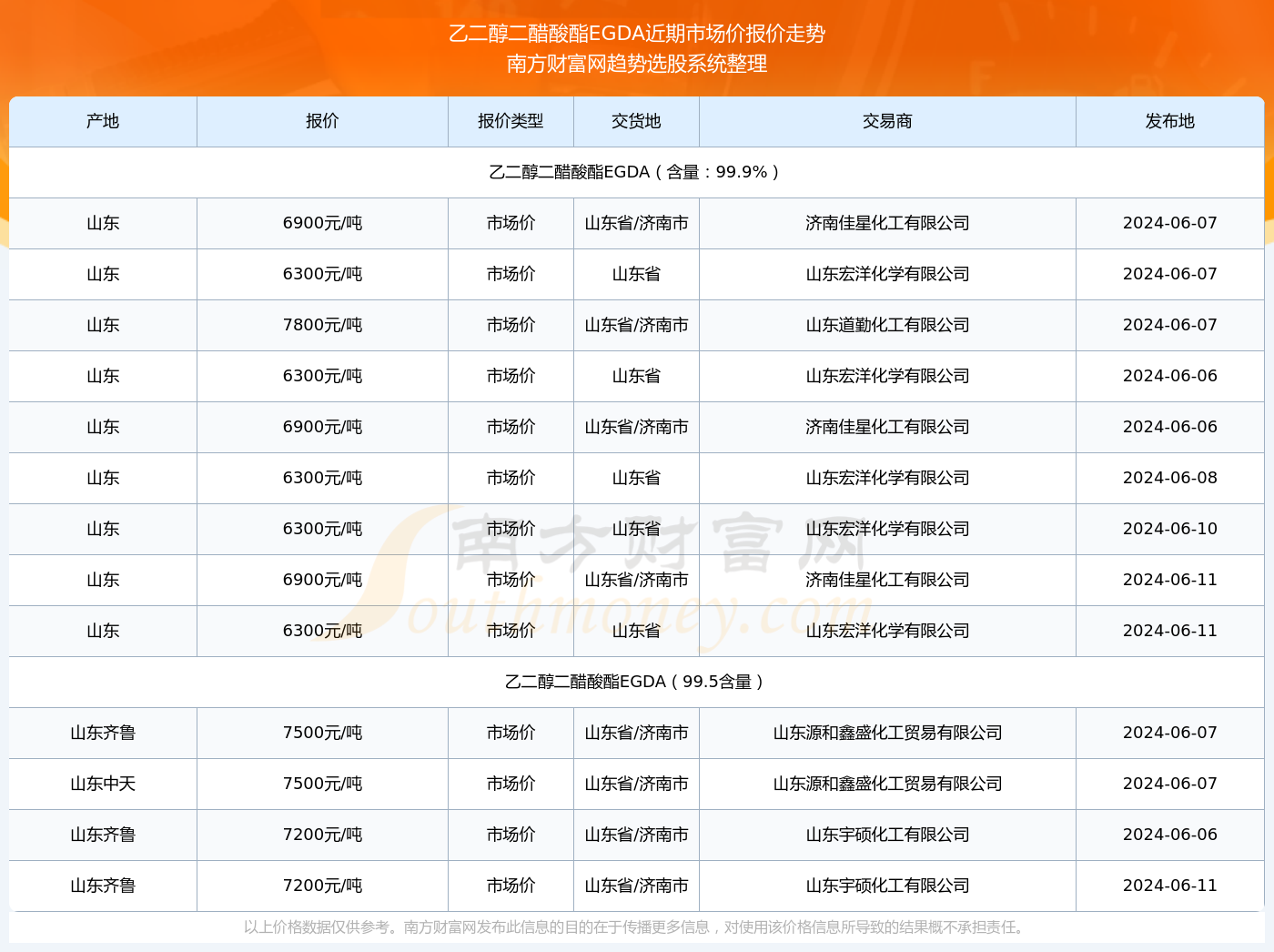
Task: Click section header EGDA（99.5含量）
Action: click(x=637, y=682)
